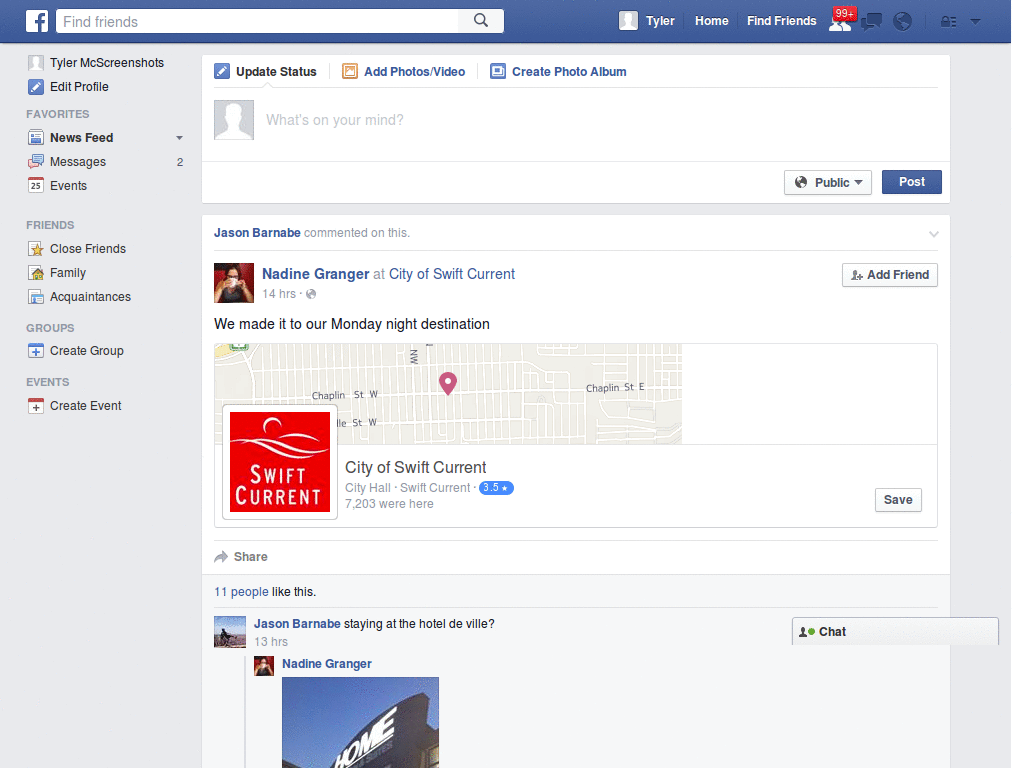Click the Create Event plus icon
Screen dimensions: 1024x768
coord(36,406)
